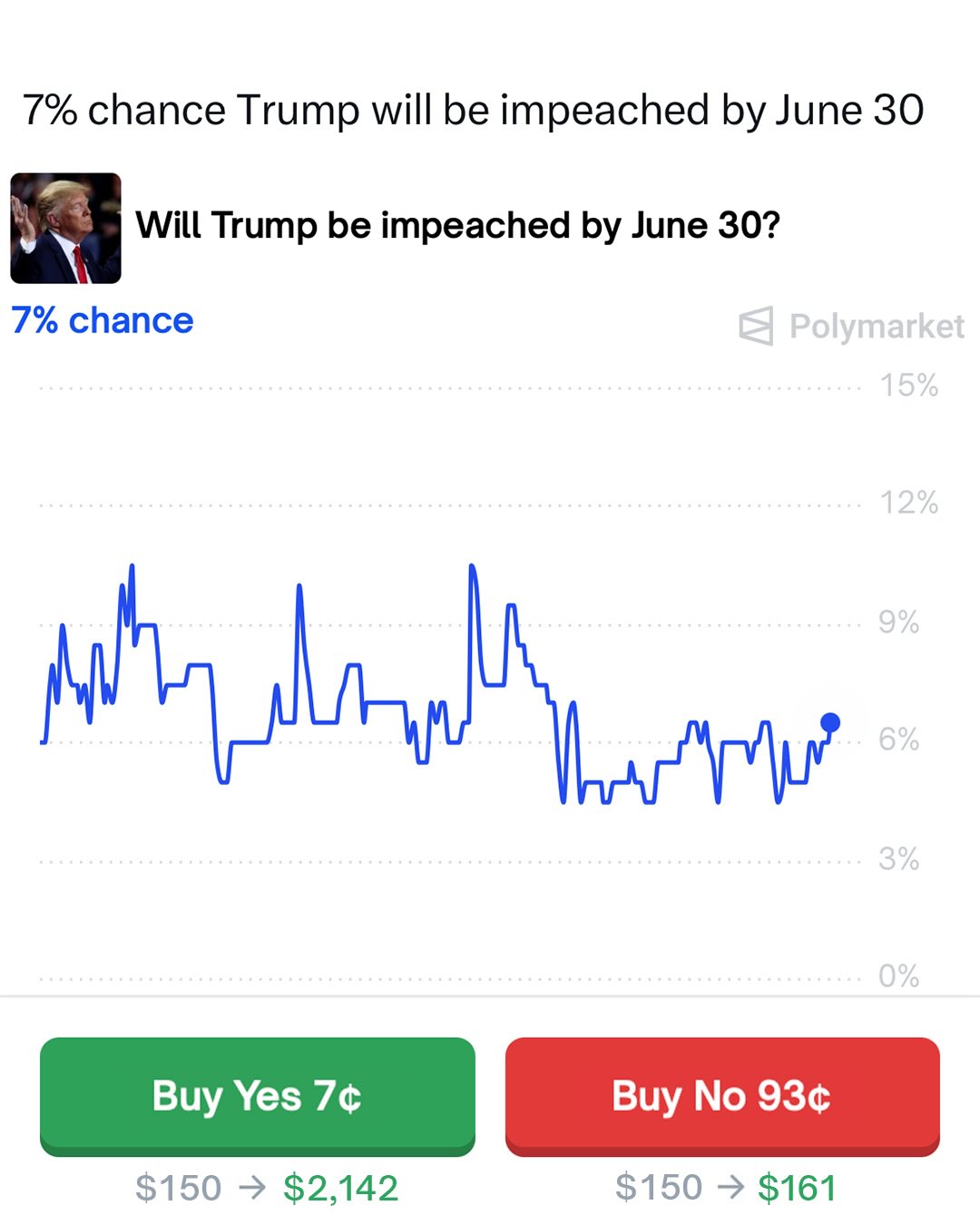The height and width of the screenshot is (1225, 980).
Task: Click the green $161 payout amount
Action: [x=797, y=1188]
